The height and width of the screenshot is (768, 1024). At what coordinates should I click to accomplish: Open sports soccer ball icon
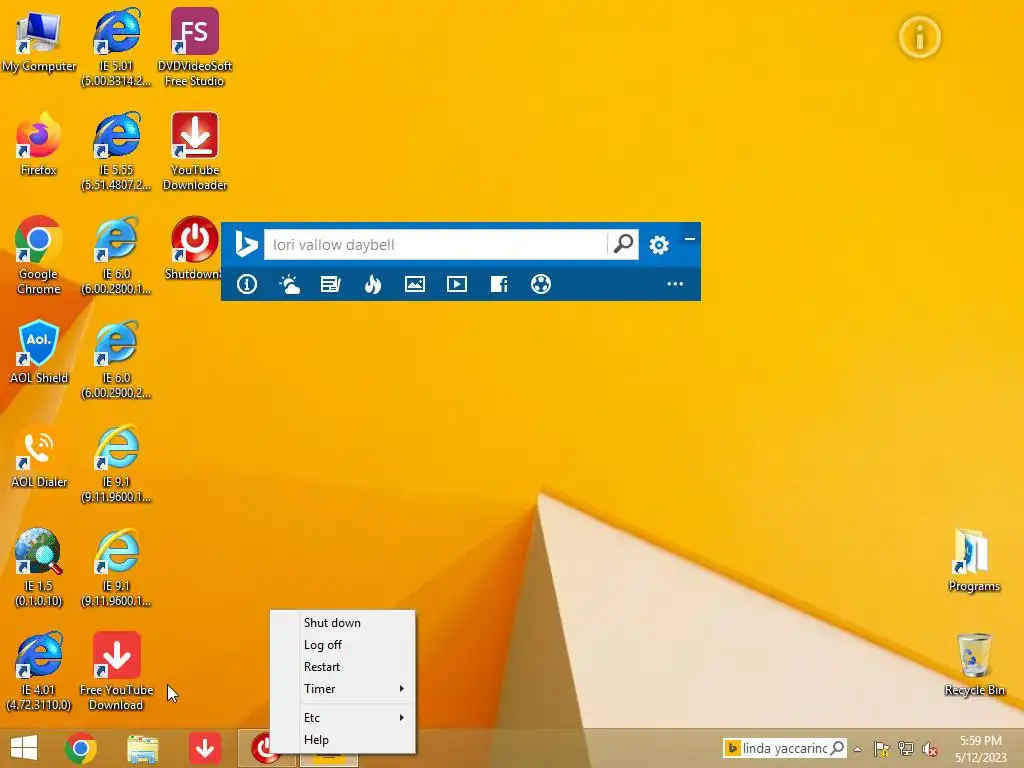click(x=541, y=284)
